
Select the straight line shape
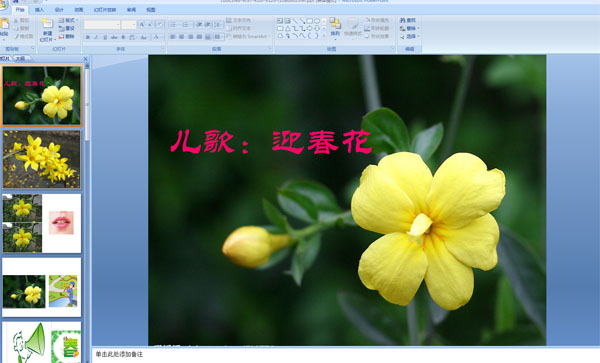click(295, 21)
